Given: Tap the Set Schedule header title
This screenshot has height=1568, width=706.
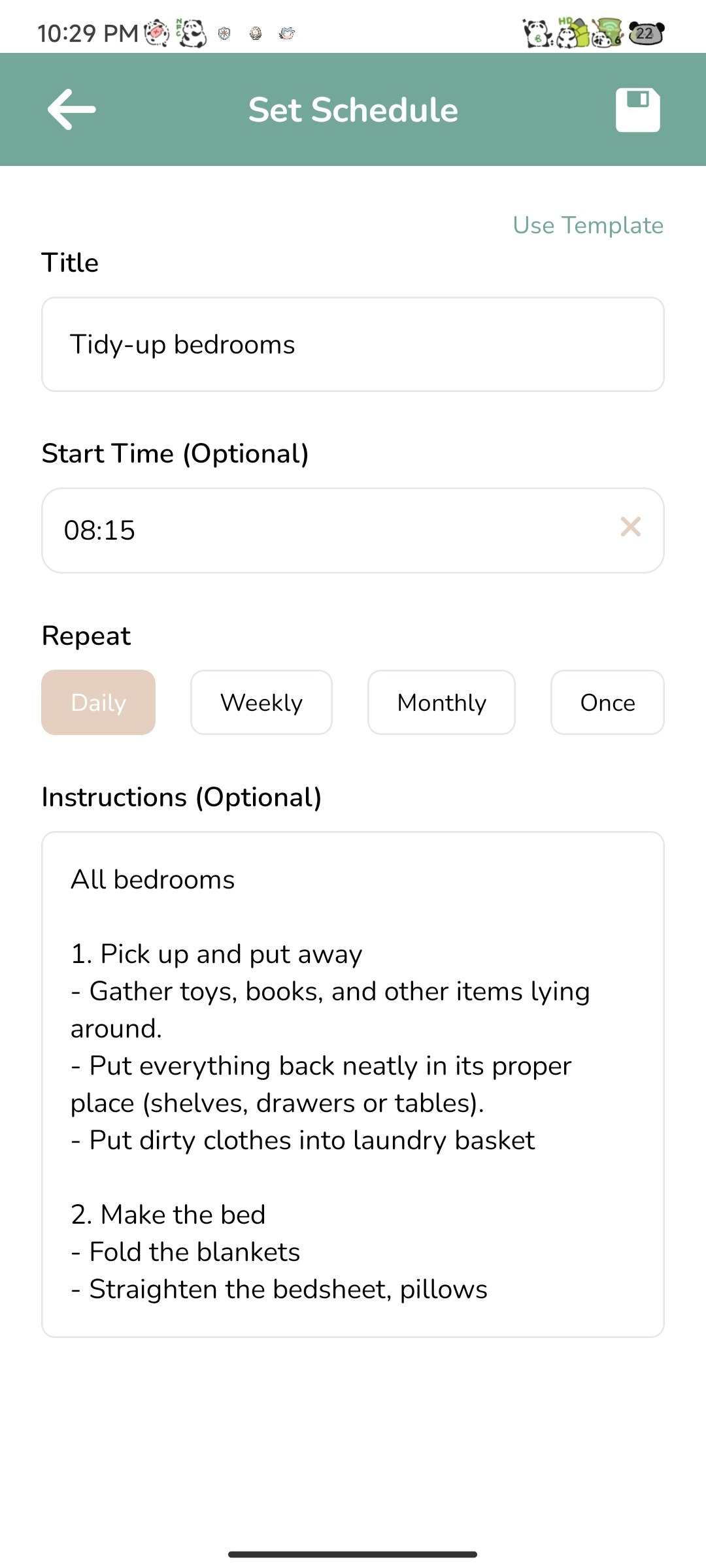Looking at the screenshot, I should (353, 110).
